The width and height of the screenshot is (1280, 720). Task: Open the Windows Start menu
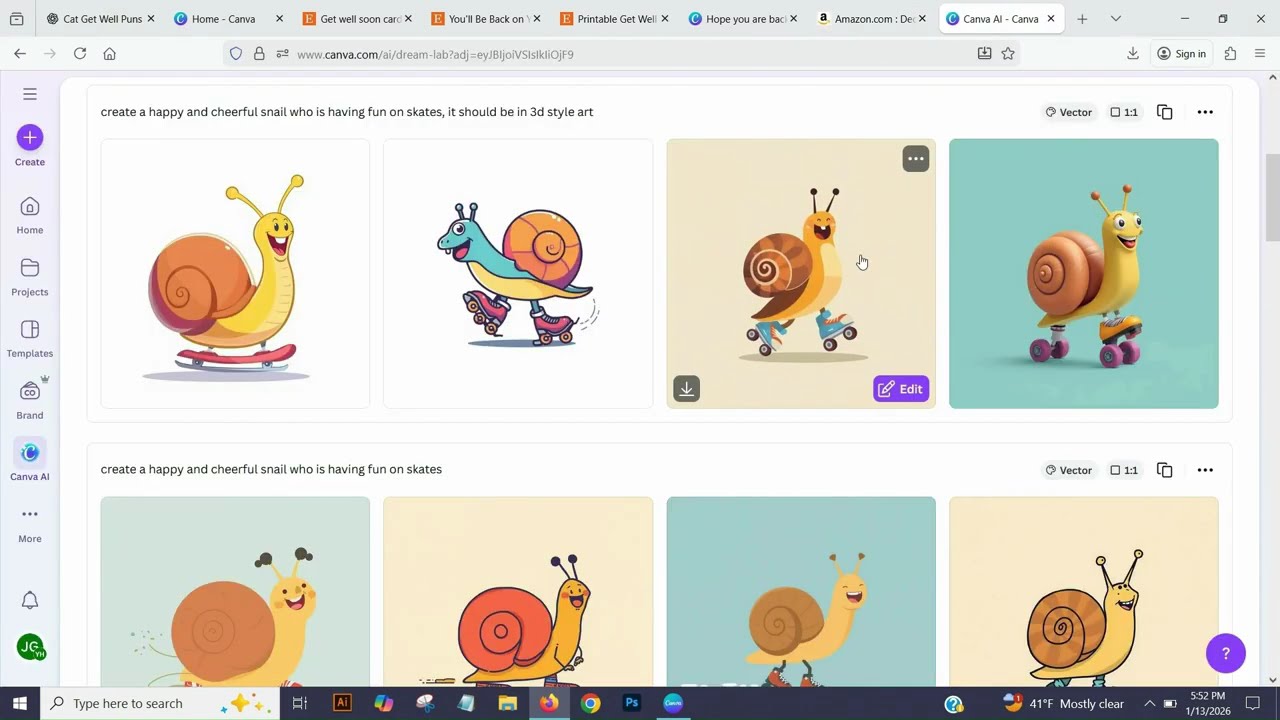[20, 703]
